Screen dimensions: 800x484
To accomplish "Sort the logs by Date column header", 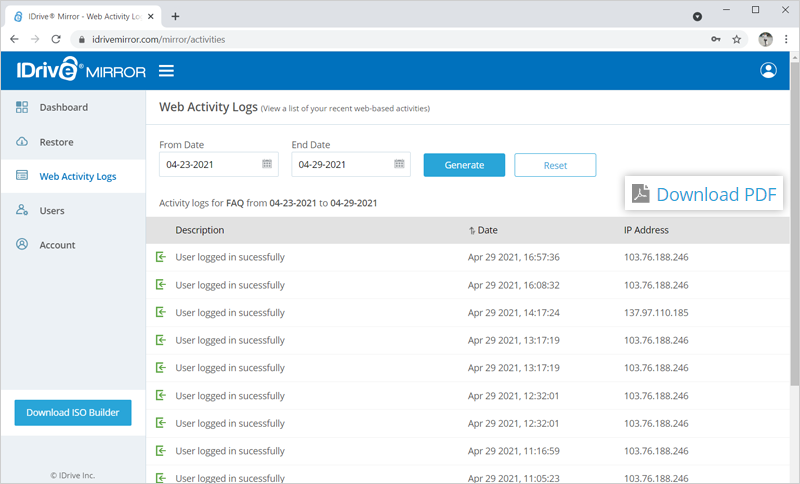I will 487,230.
